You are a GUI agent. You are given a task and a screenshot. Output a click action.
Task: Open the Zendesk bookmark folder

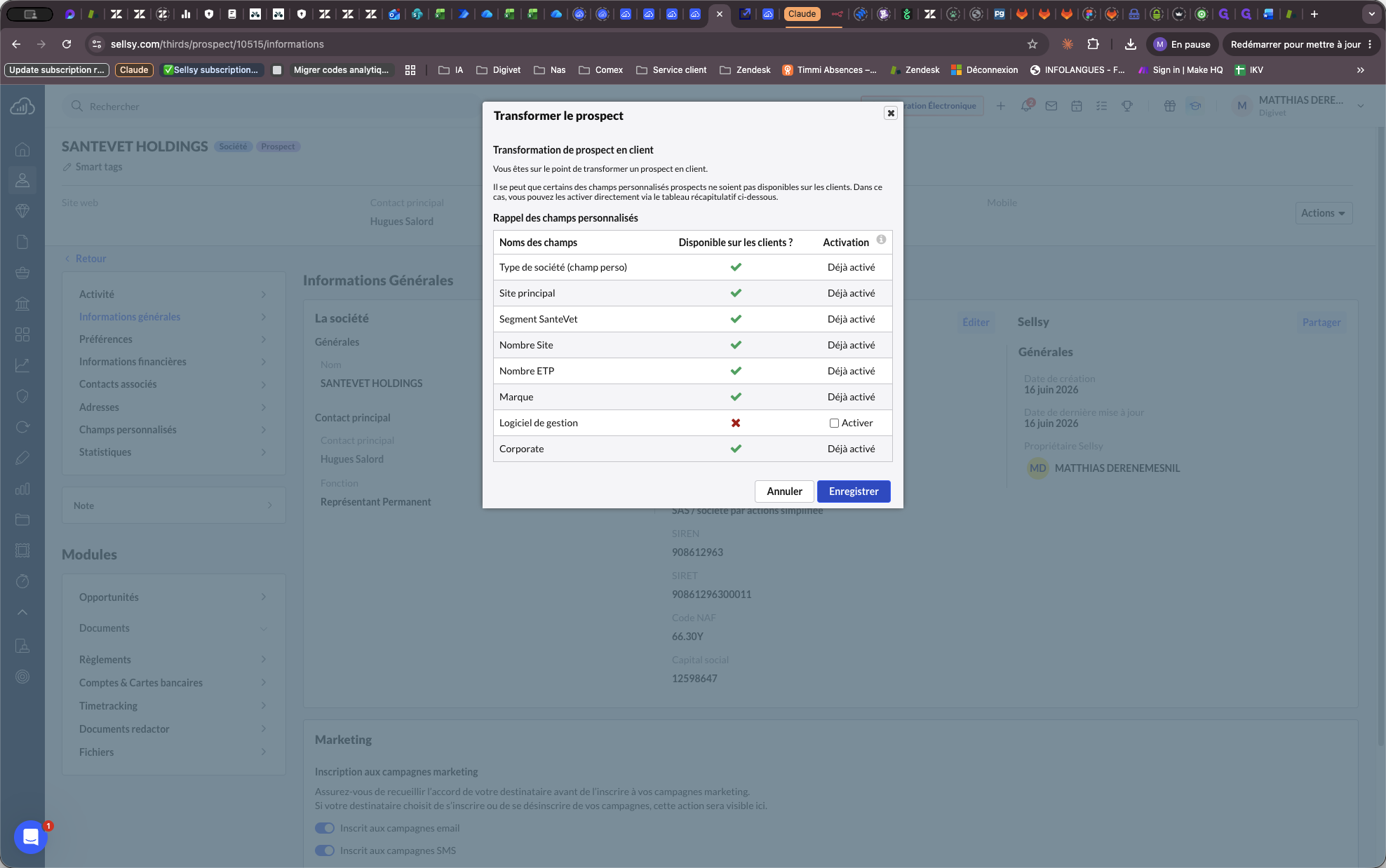745,70
